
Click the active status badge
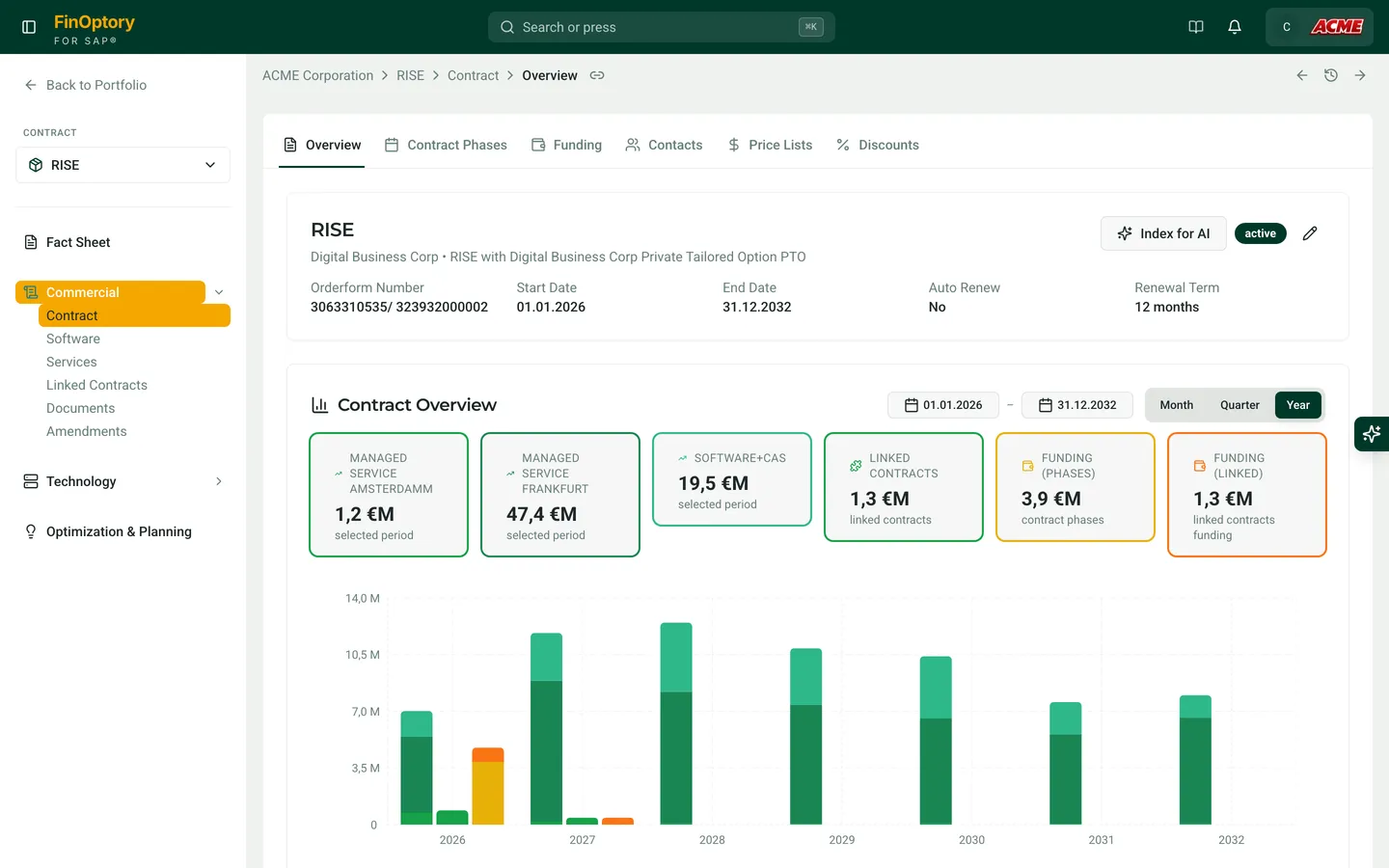tap(1260, 232)
